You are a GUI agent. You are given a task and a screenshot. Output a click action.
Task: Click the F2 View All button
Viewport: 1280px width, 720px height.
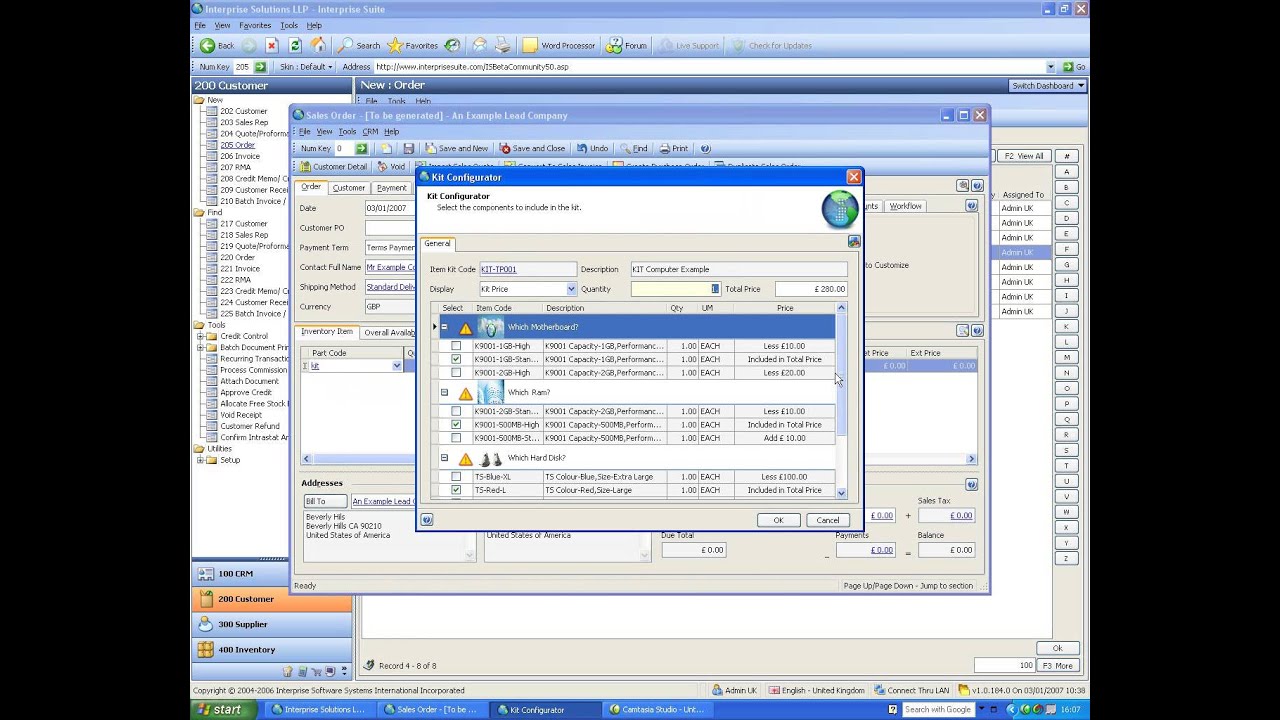tap(1023, 156)
